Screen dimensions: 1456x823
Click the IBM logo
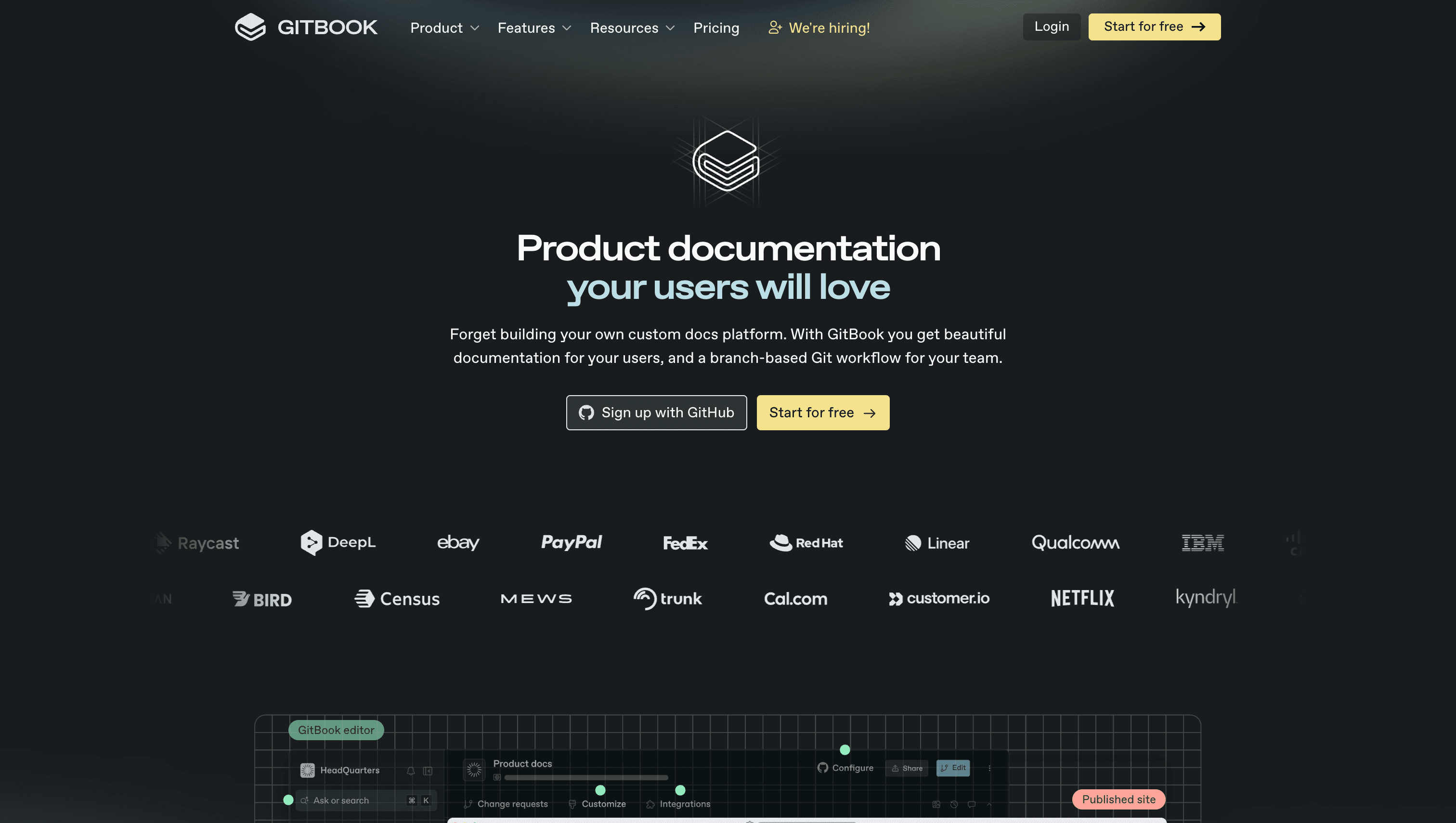(1203, 542)
